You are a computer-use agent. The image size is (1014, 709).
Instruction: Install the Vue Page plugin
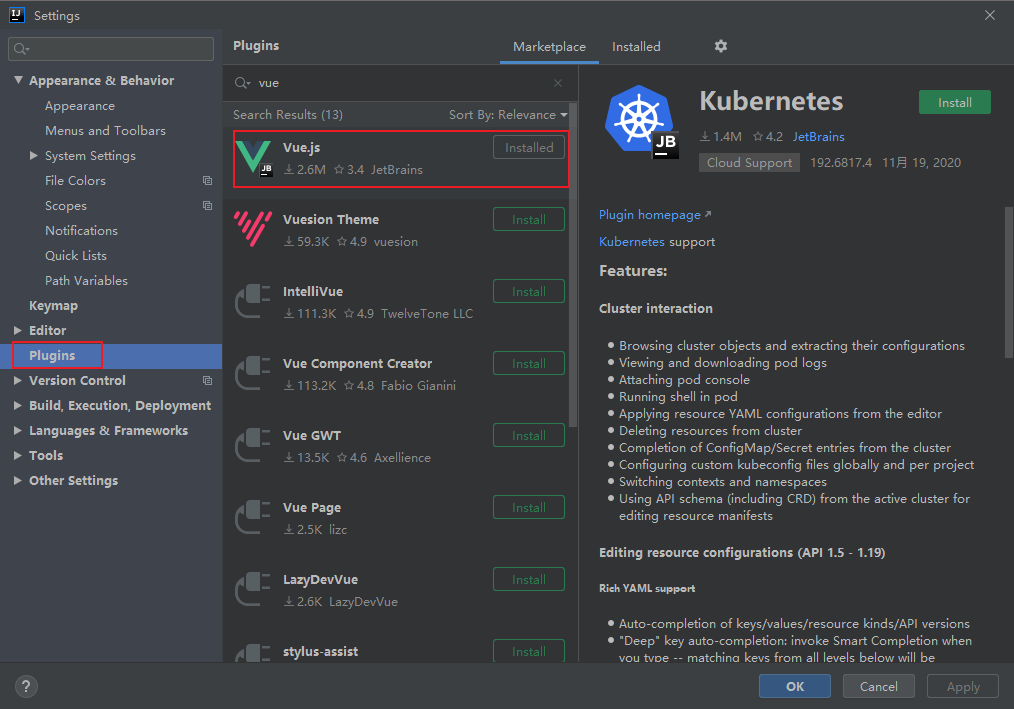pos(529,507)
